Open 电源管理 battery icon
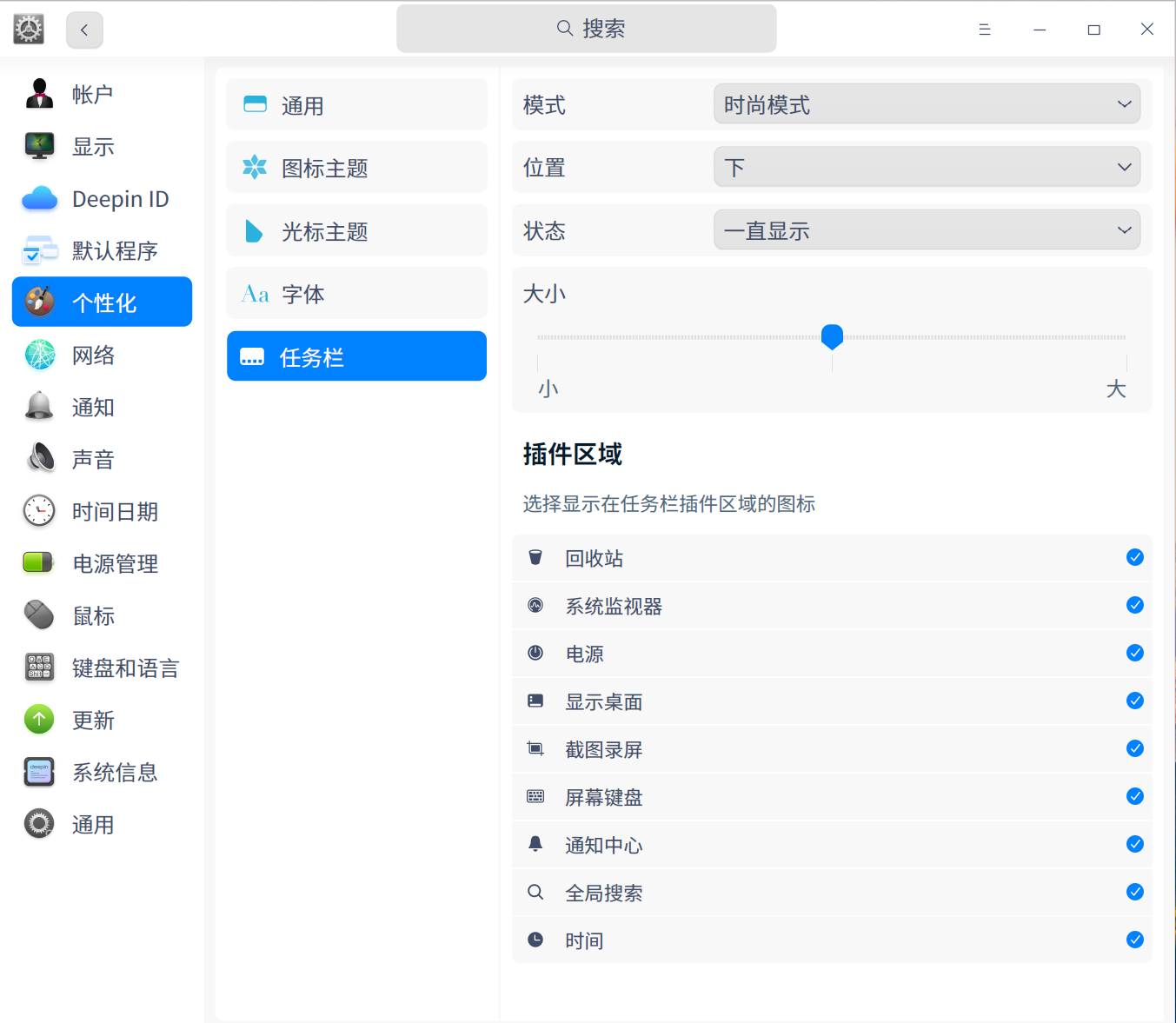The image size is (1176, 1023). coord(39,563)
